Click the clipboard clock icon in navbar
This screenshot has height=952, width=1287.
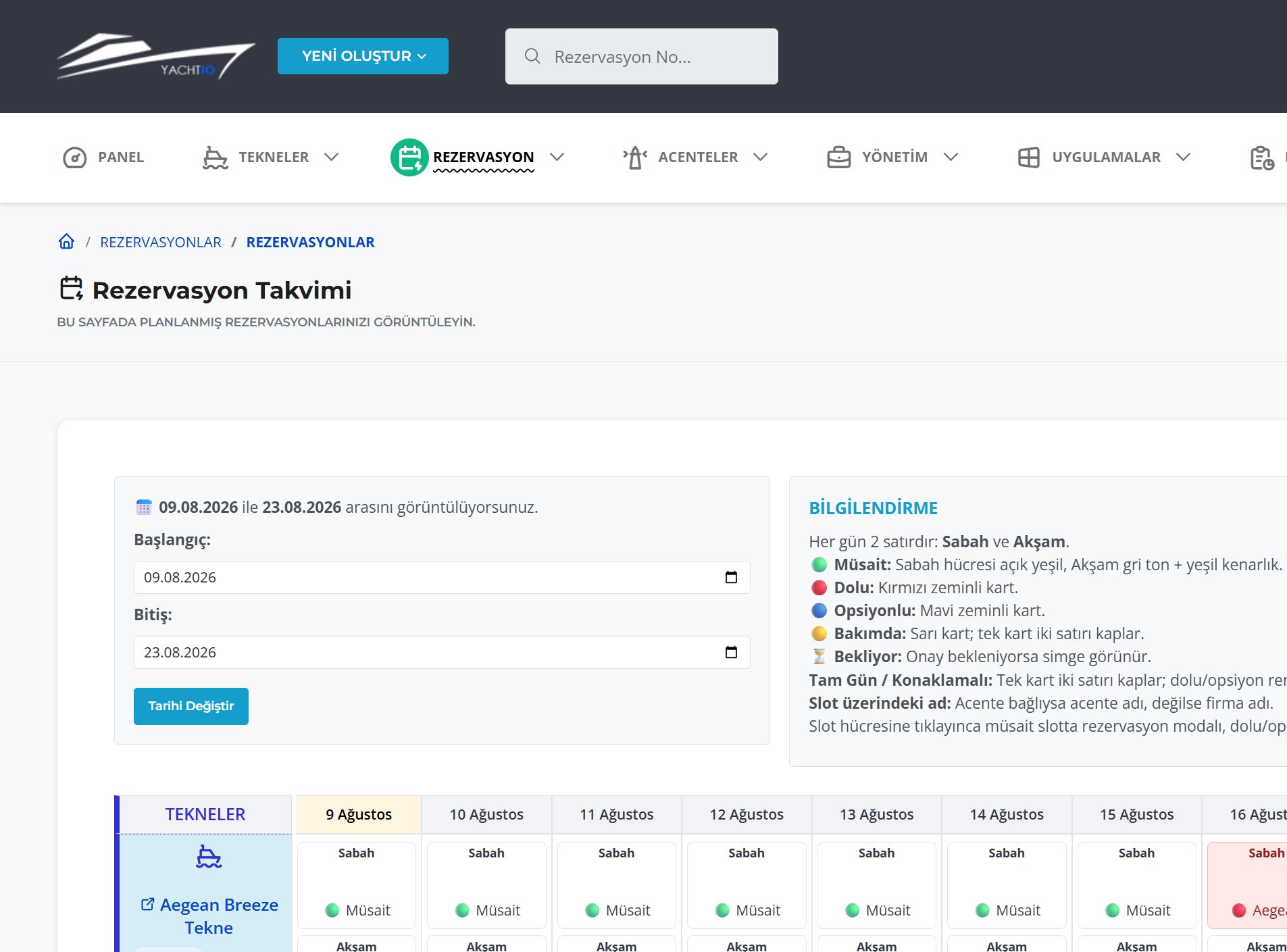1262,157
